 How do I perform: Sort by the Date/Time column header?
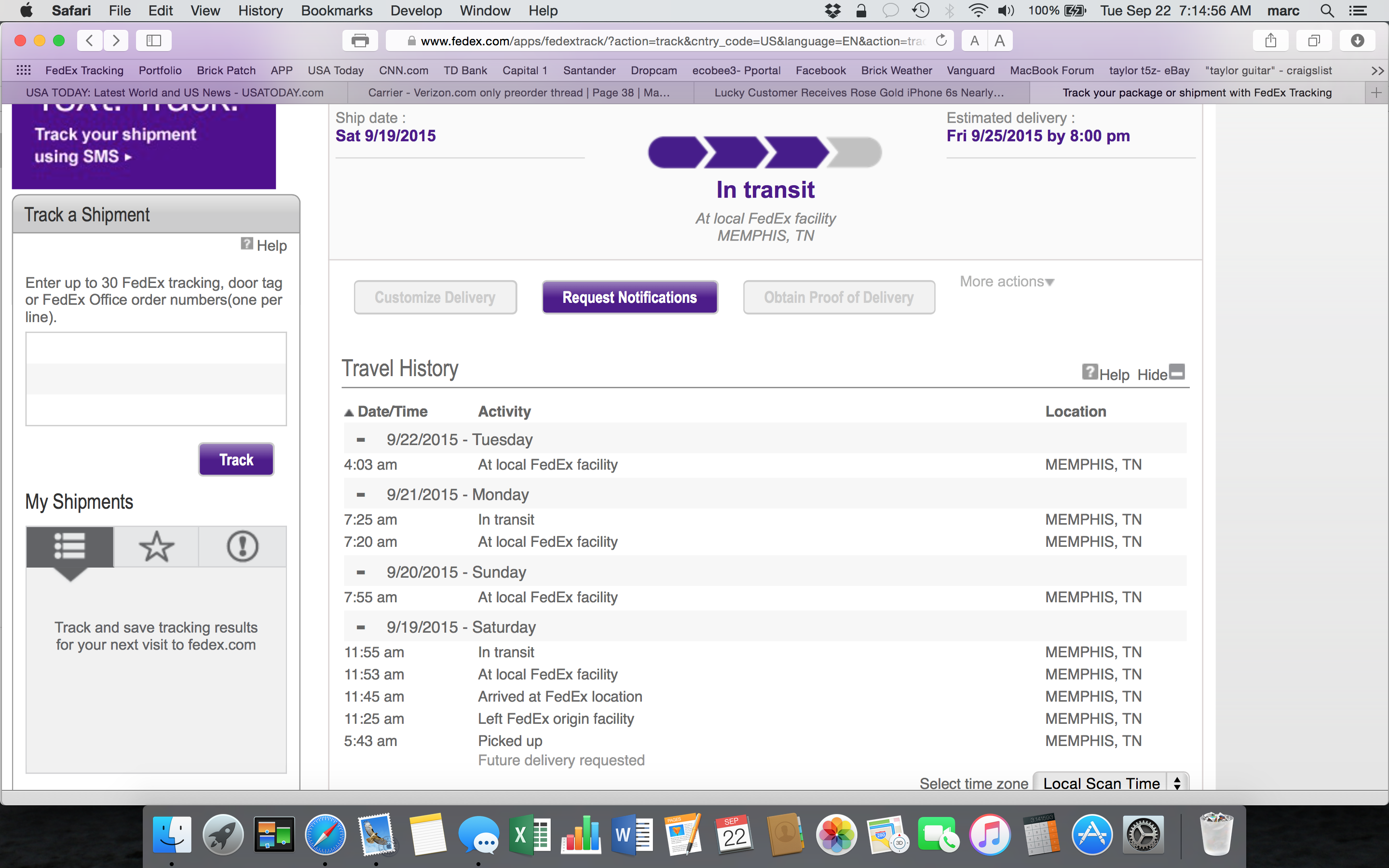386,412
